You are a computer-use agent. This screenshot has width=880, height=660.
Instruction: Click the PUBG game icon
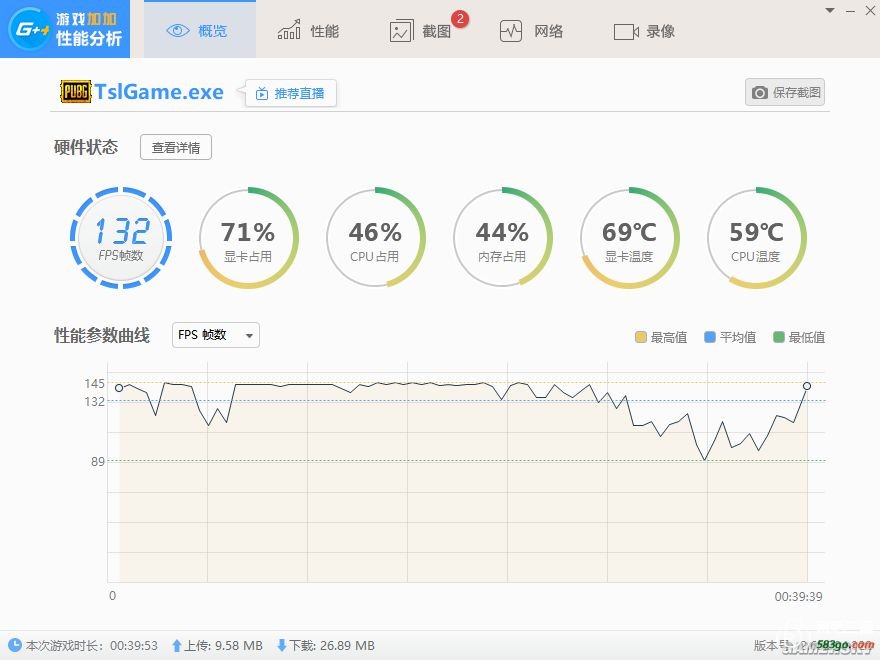click(75, 92)
